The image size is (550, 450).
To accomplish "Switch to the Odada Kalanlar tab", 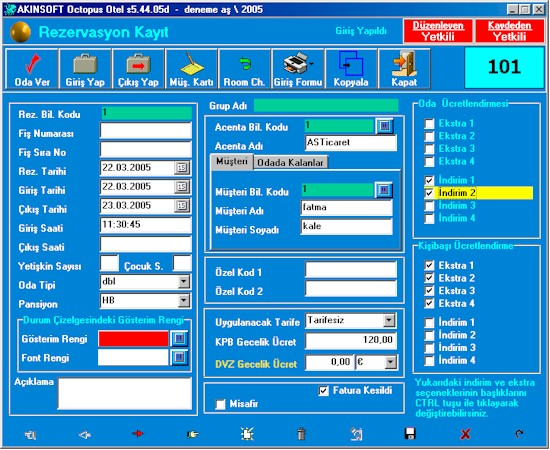I will click(x=290, y=163).
